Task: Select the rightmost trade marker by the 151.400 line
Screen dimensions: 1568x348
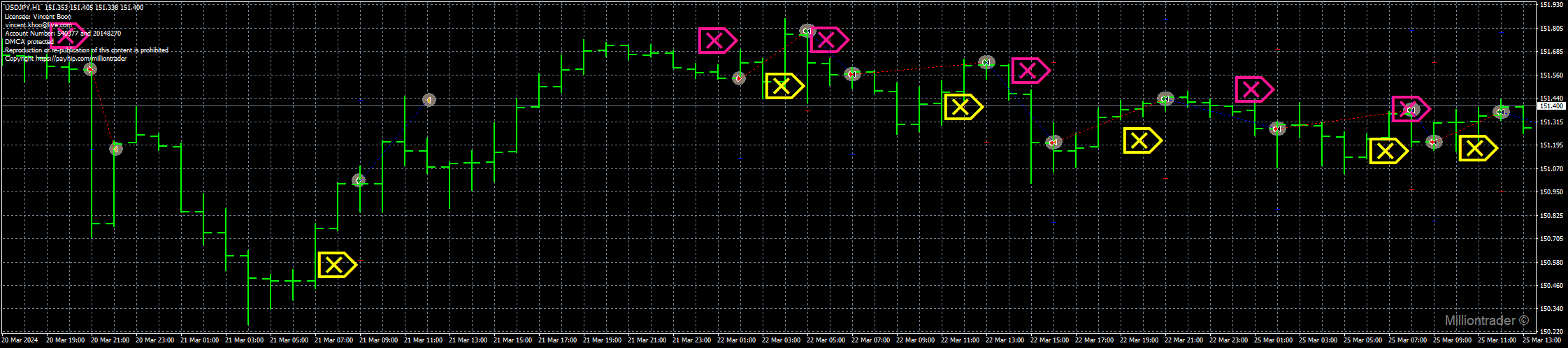Action: tap(1501, 112)
